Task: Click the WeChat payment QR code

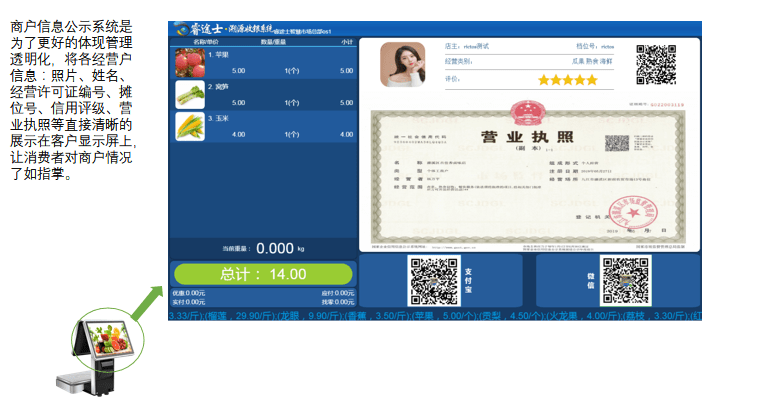Action: pos(625,280)
